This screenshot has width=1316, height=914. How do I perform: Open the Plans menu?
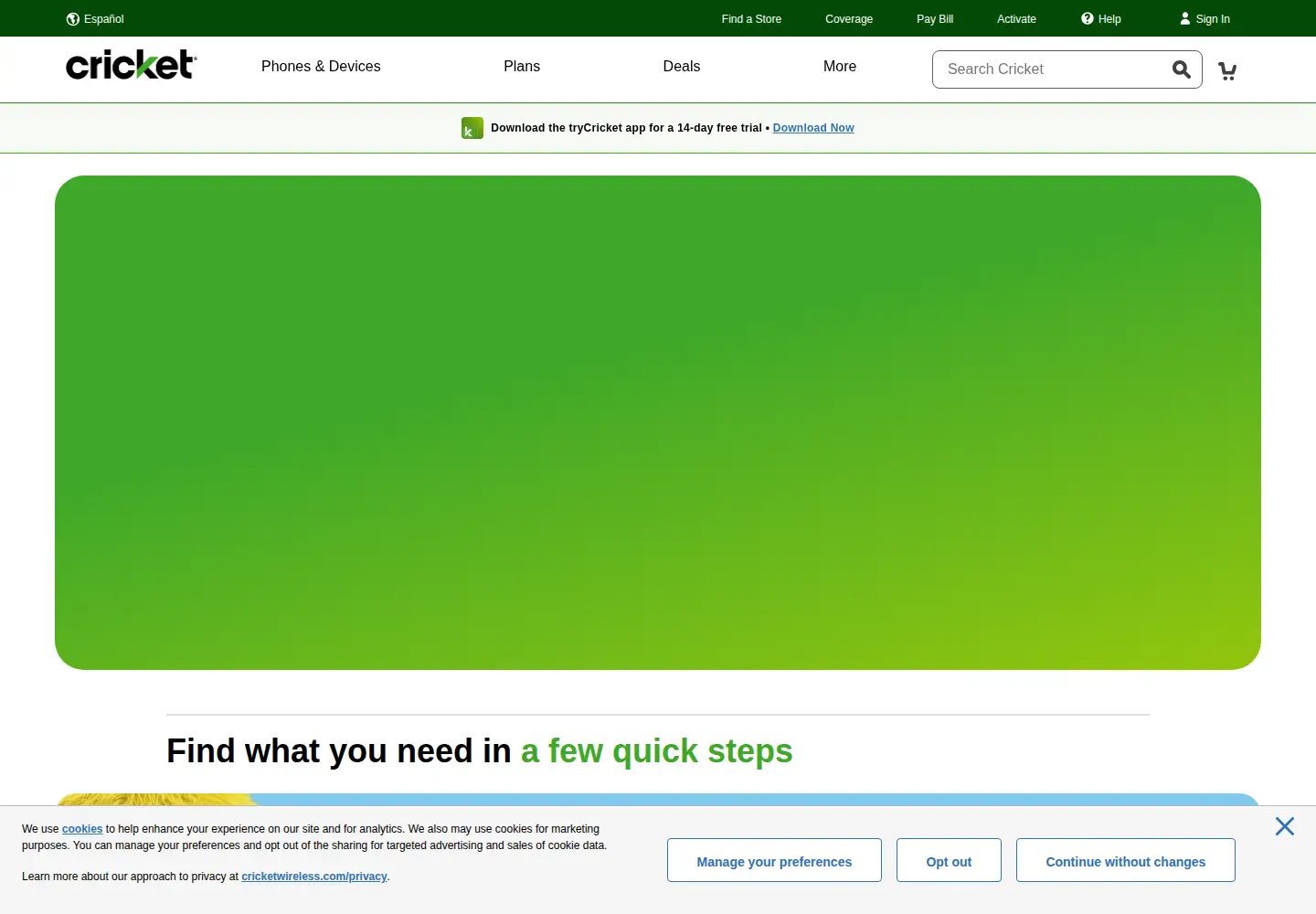(x=522, y=66)
